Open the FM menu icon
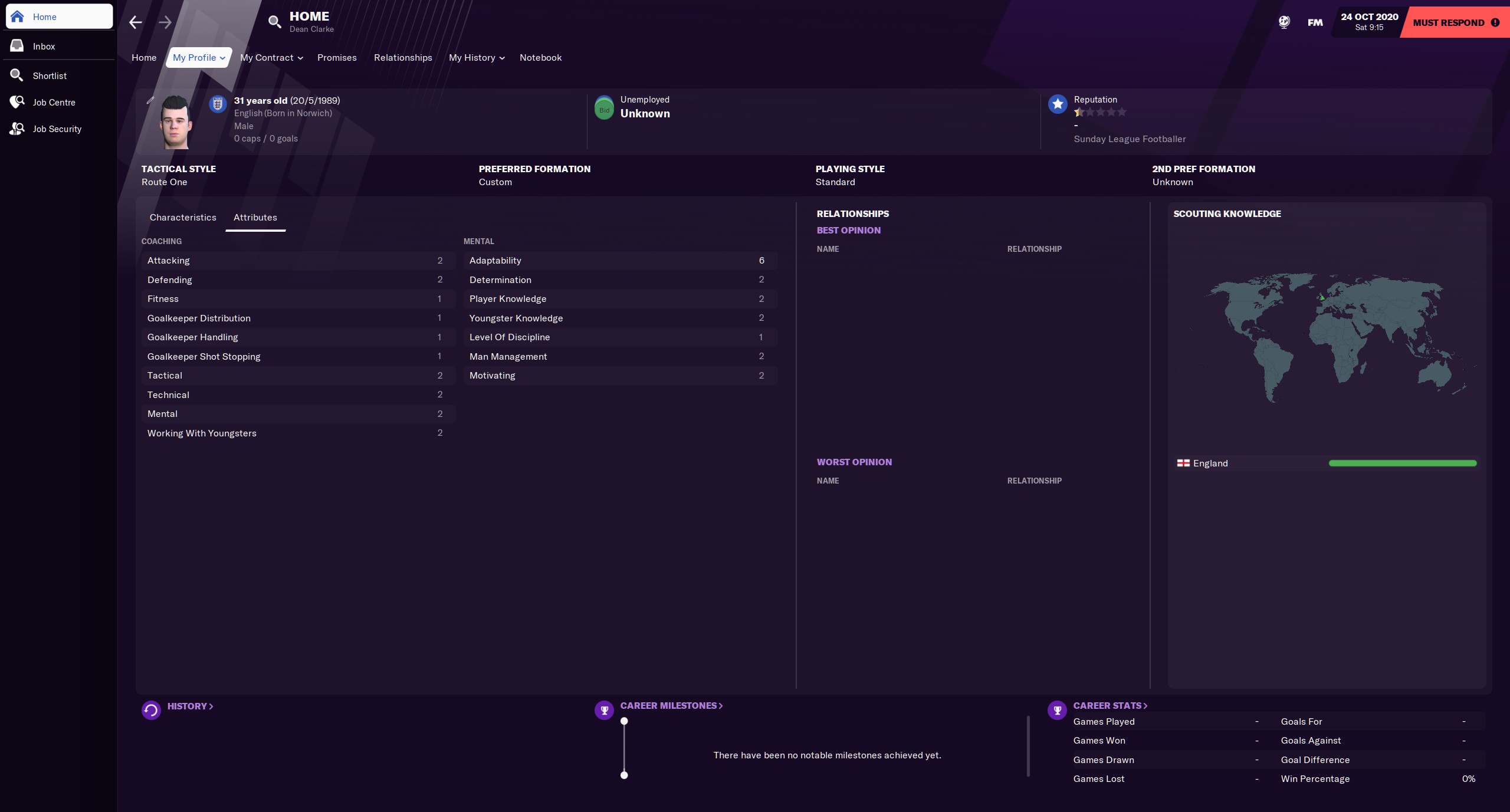Viewport: 1510px width, 812px height. pos(1315,22)
